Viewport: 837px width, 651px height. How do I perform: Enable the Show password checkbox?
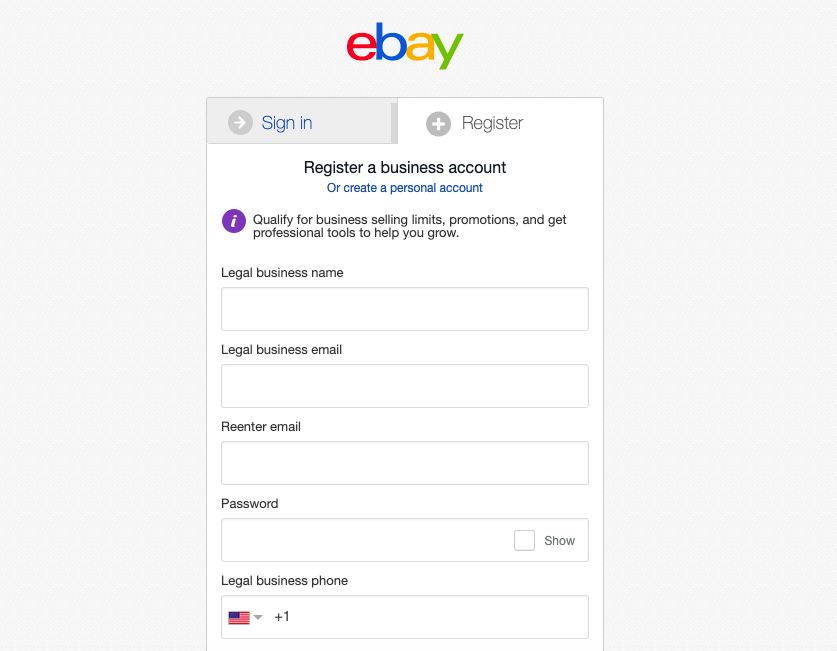[x=524, y=540]
